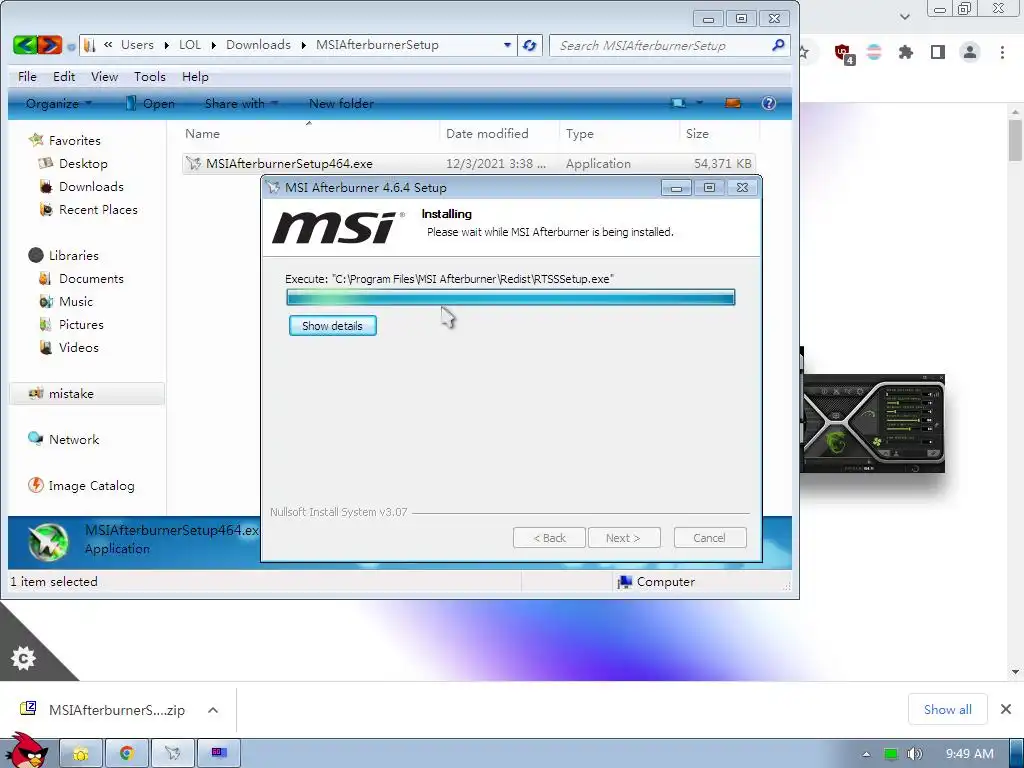Image resolution: width=1024 pixels, height=768 pixels.
Task: Select the mistake item in sidebar
Action: [87, 394]
